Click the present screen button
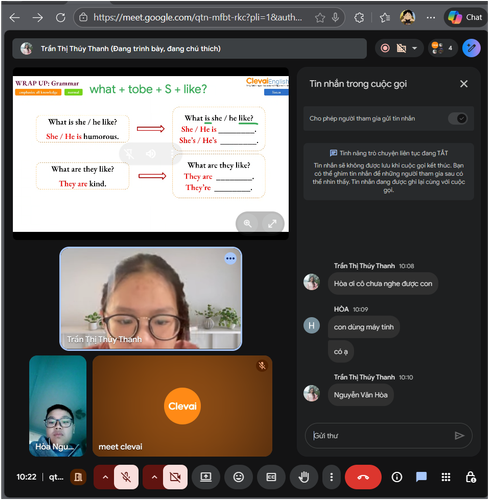Image resolution: width=489 pixels, height=500 pixels. tap(206, 477)
